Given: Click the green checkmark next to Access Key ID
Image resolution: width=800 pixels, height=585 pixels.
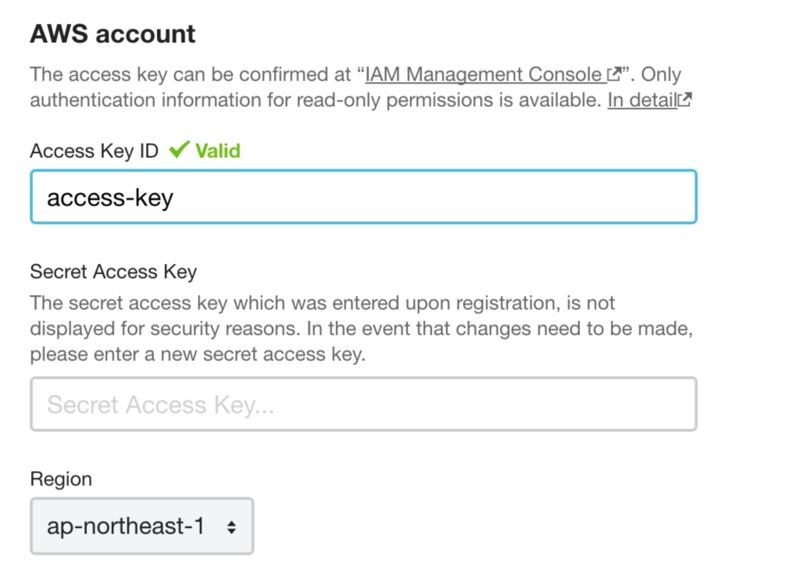Looking at the screenshot, I should coord(179,149).
